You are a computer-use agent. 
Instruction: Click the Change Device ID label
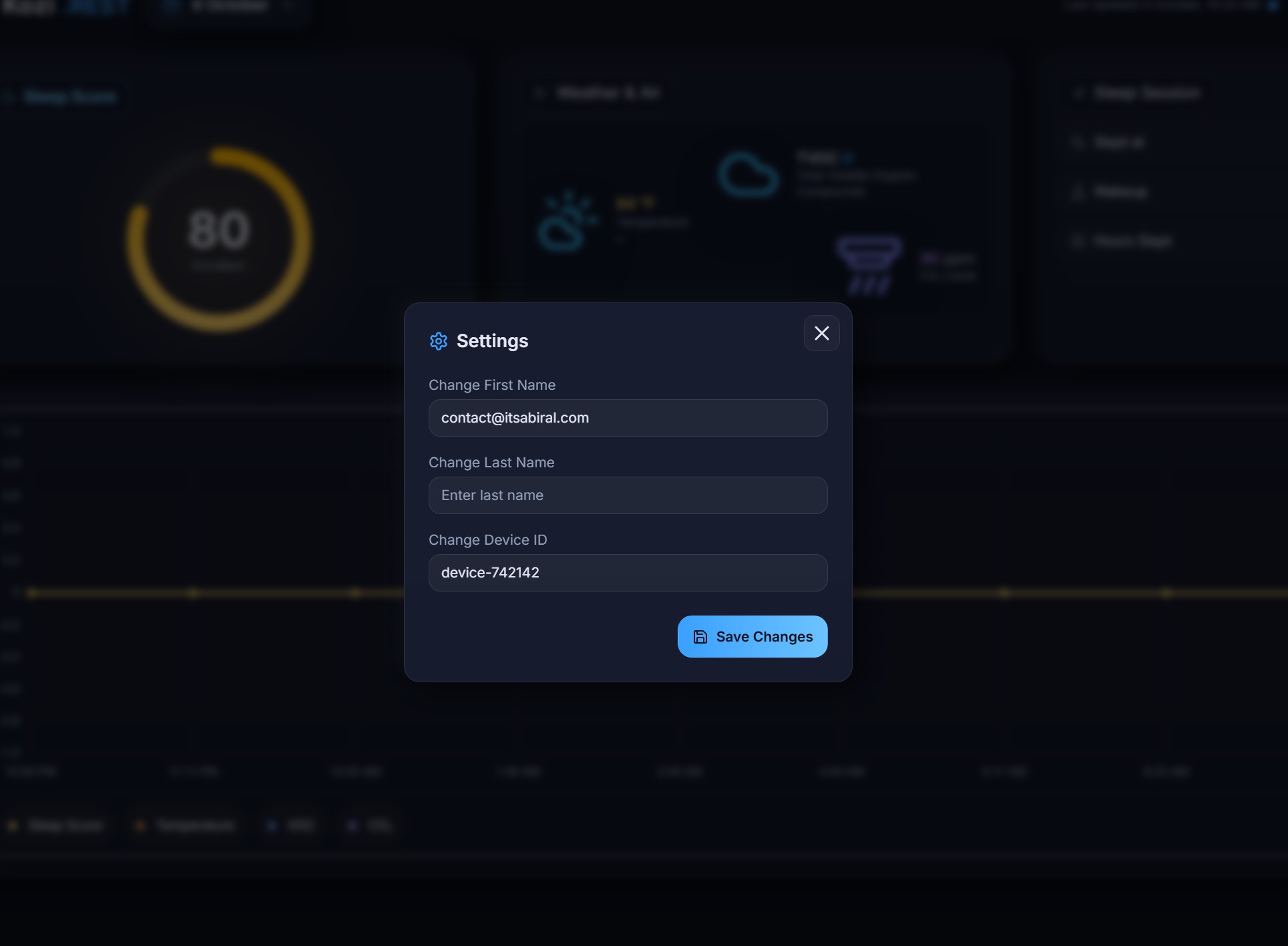pyautogui.click(x=487, y=540)
